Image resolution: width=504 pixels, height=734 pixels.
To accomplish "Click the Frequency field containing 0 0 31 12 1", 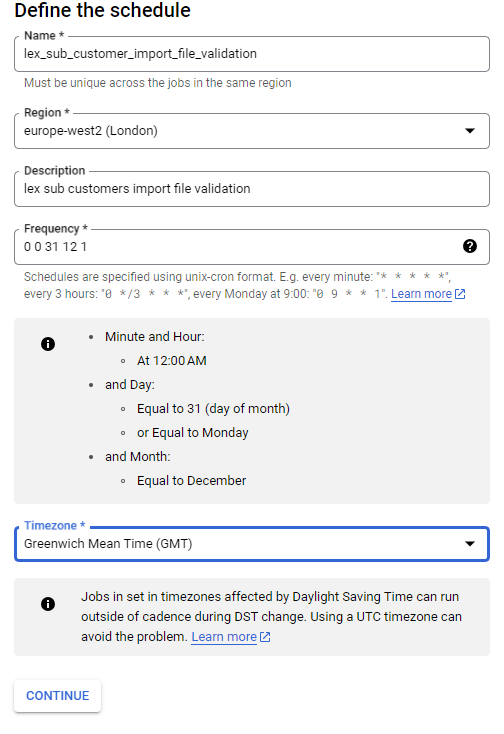I will pyautogui.click(x=252, y=247).
